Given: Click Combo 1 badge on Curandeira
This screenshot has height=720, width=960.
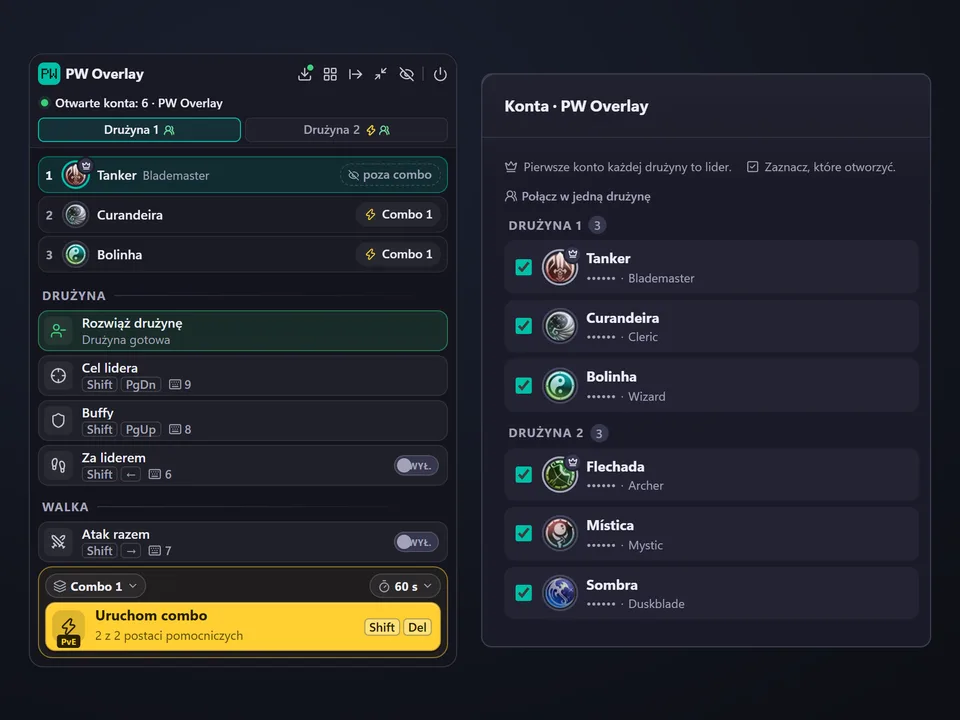Looking at the screenshot, I should click(x=399, y=214).
